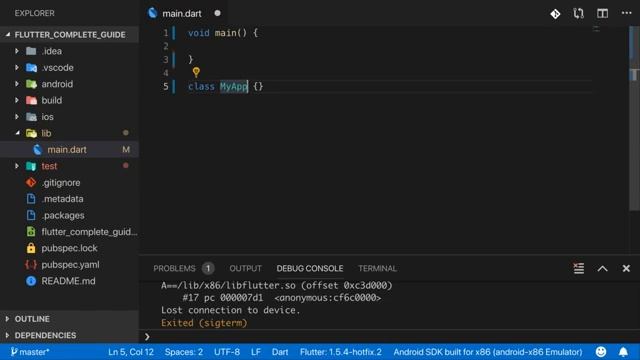Screen dimensions: 640x360
Task: Switch to the OUTPUT tab
Action: click(x=245, y=268)
